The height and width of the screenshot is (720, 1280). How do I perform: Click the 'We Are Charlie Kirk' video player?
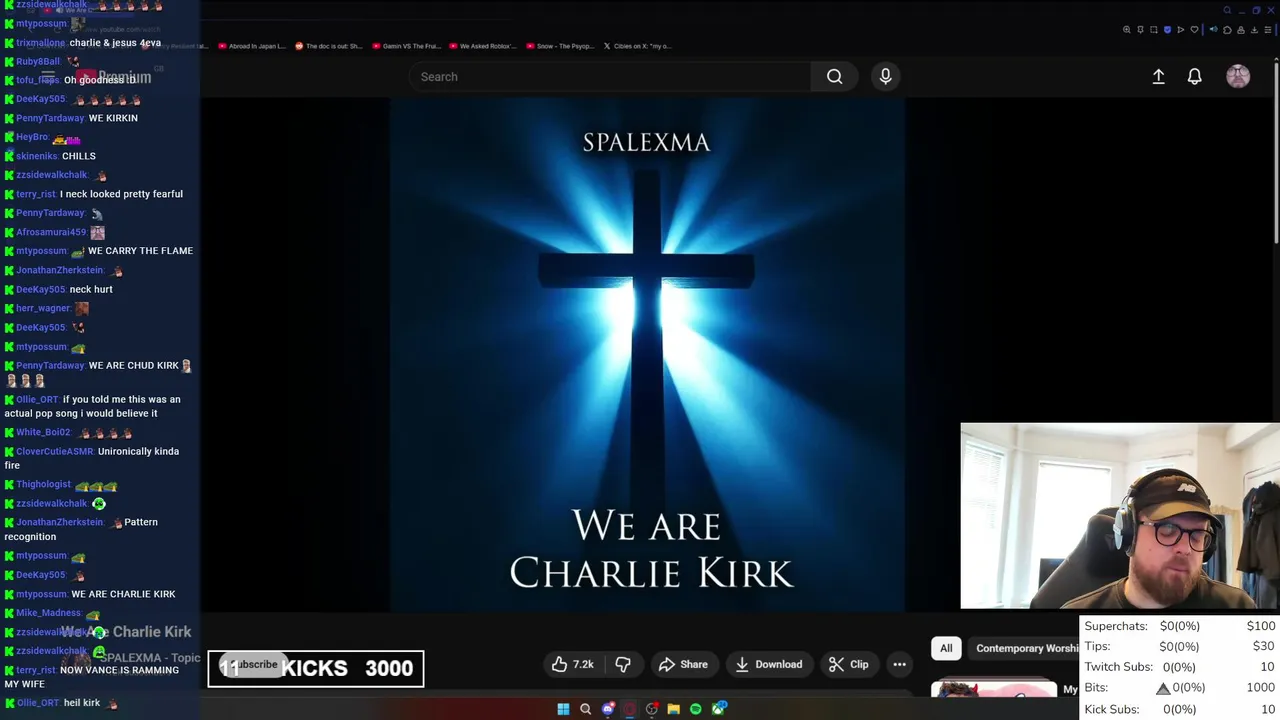(x=647, y=355)
